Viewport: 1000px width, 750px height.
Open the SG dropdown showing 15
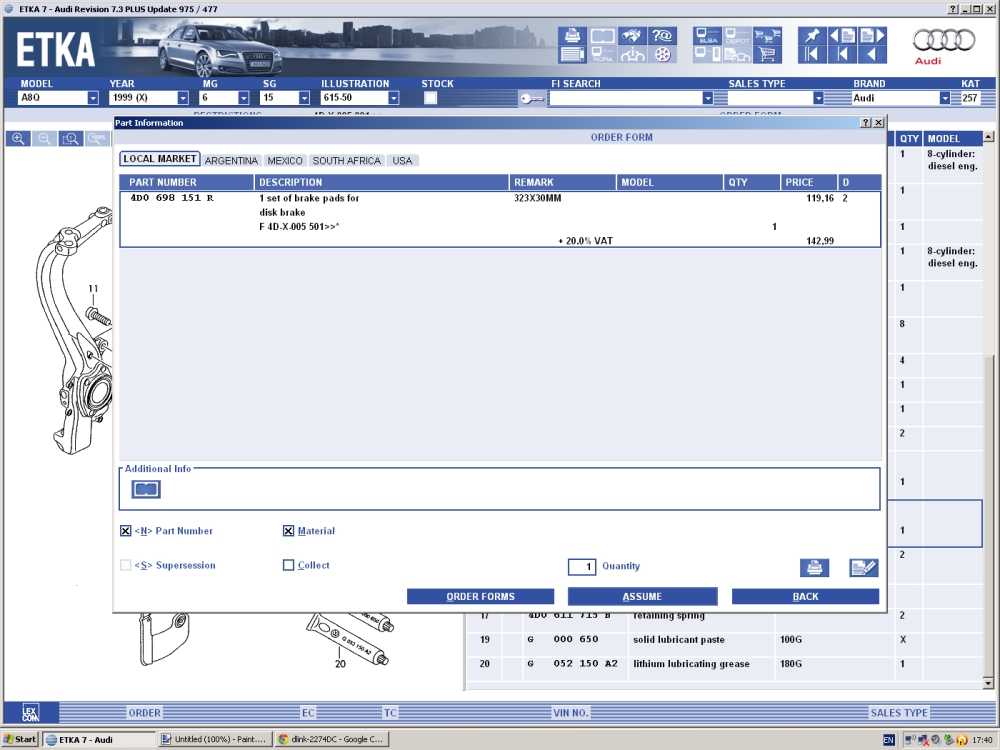[x=304, y=98]
